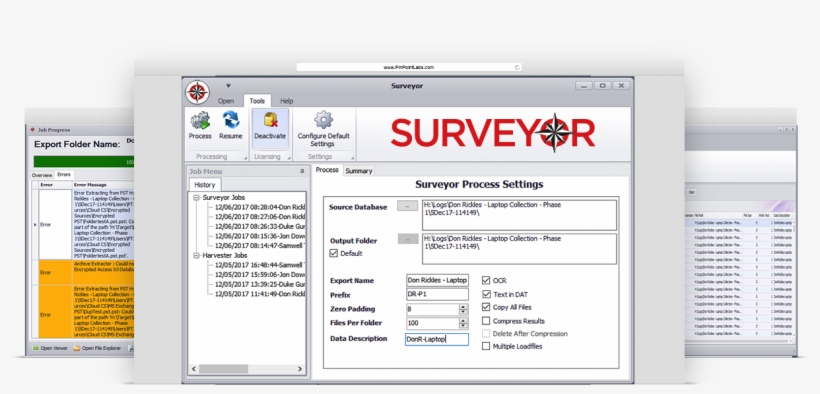Screen dimensions: 820x394
Task: Click the Files Per Folder value field
Action: tap(432, 323)
